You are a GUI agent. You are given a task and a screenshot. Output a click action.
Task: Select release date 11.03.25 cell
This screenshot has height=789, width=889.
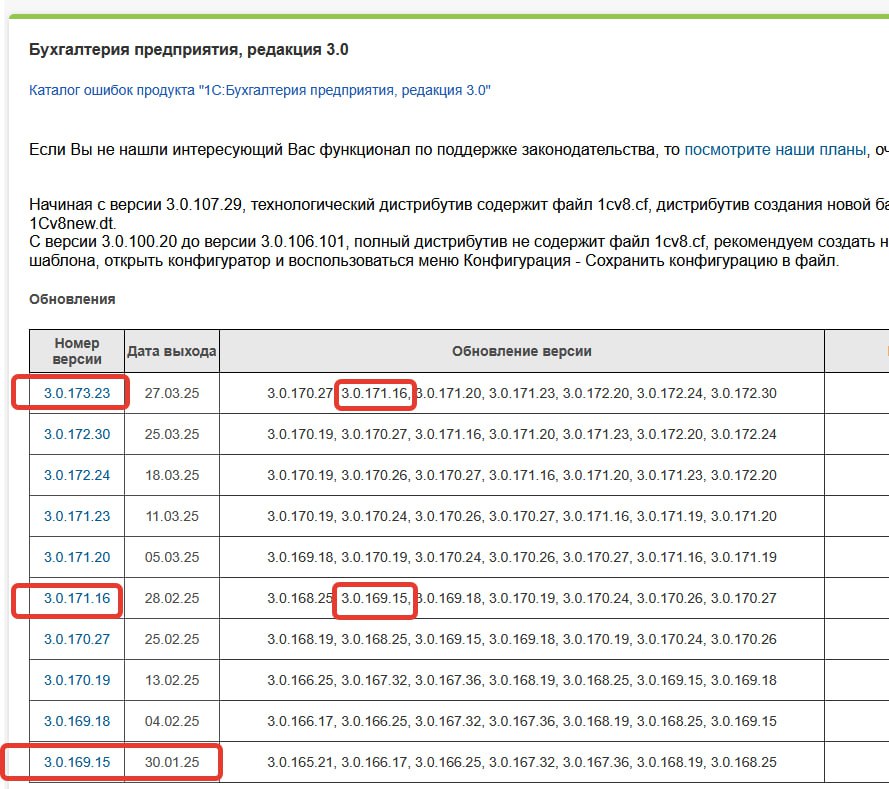coord(172,516)
